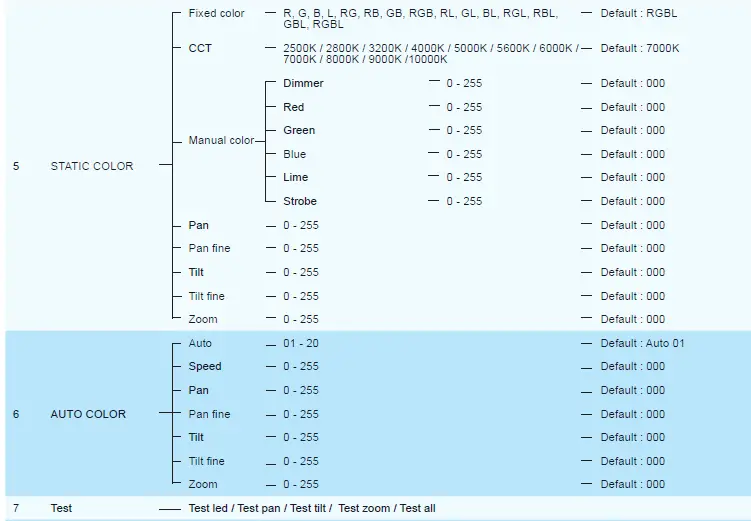Click the "Green" sub-entry
Viewport: 751px width, 521px height.
coord(299,130)
